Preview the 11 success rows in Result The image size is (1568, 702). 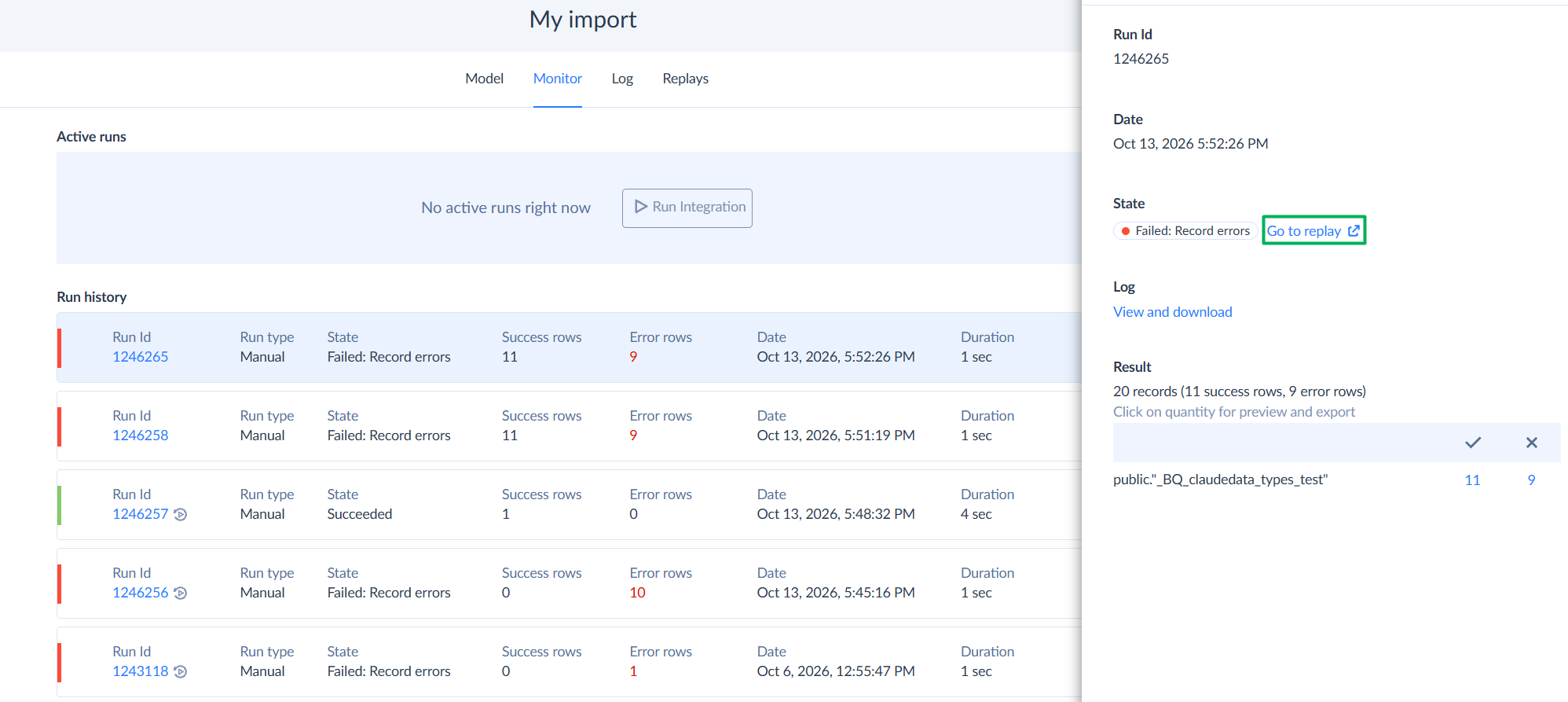coord(1473,480)
